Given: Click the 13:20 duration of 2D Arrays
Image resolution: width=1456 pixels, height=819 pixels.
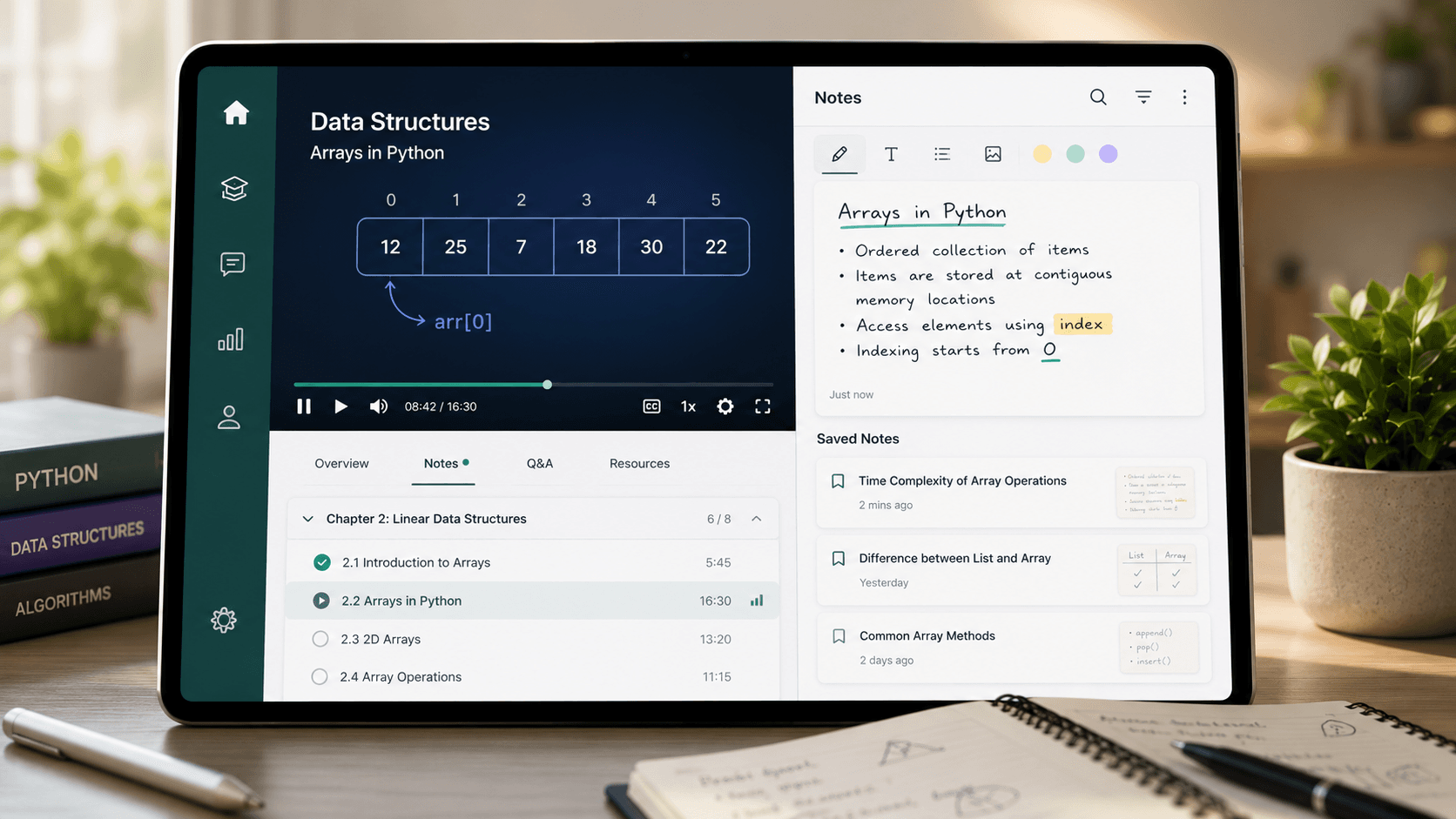Looking at the screenshot, I should (715, 639).
